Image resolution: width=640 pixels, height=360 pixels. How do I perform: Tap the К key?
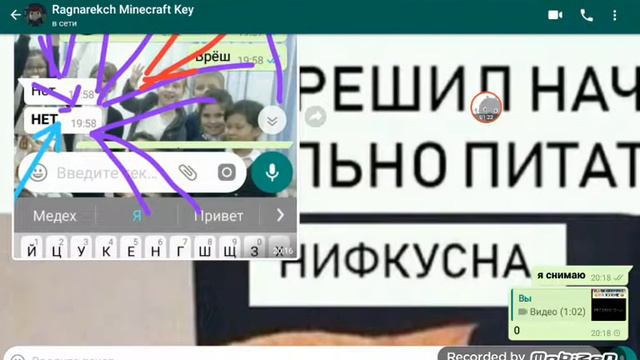(x=106, y=248)
